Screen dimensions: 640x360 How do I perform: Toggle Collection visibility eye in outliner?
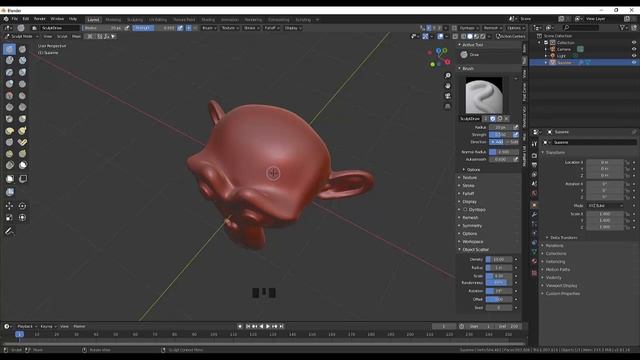[634, 42]
